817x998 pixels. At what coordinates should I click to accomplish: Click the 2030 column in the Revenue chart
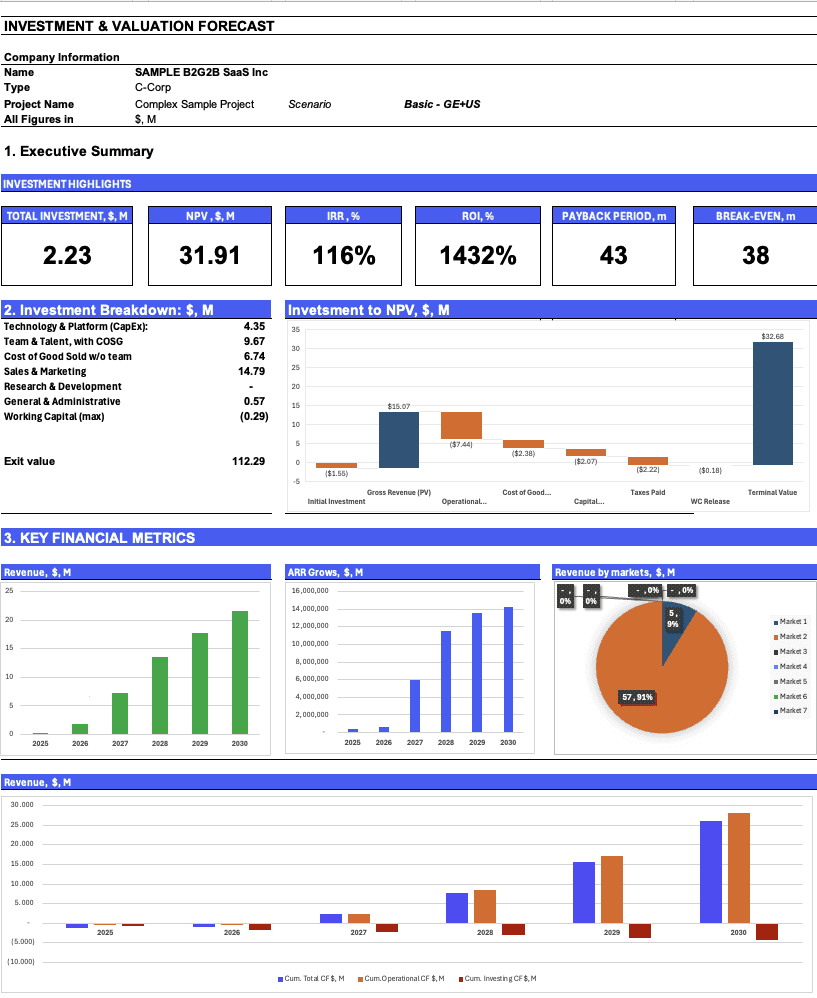point(239,672)
